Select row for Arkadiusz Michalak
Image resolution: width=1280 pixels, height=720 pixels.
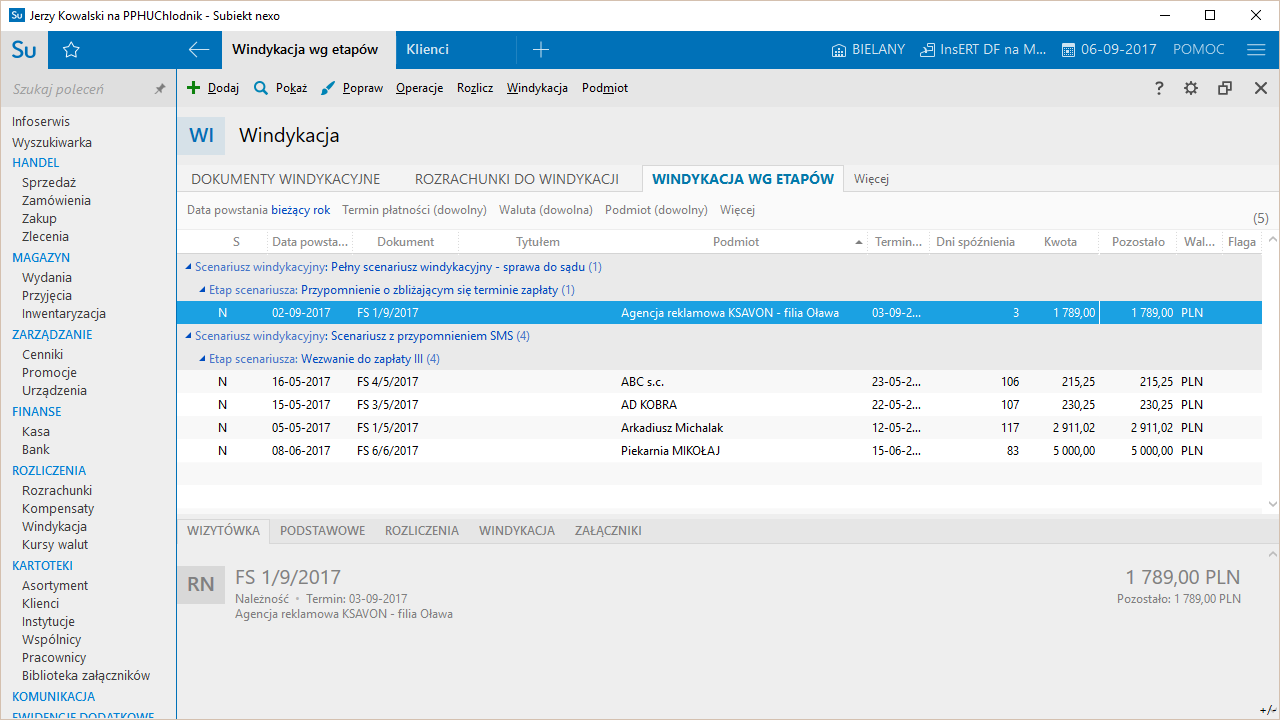point(719,428)
